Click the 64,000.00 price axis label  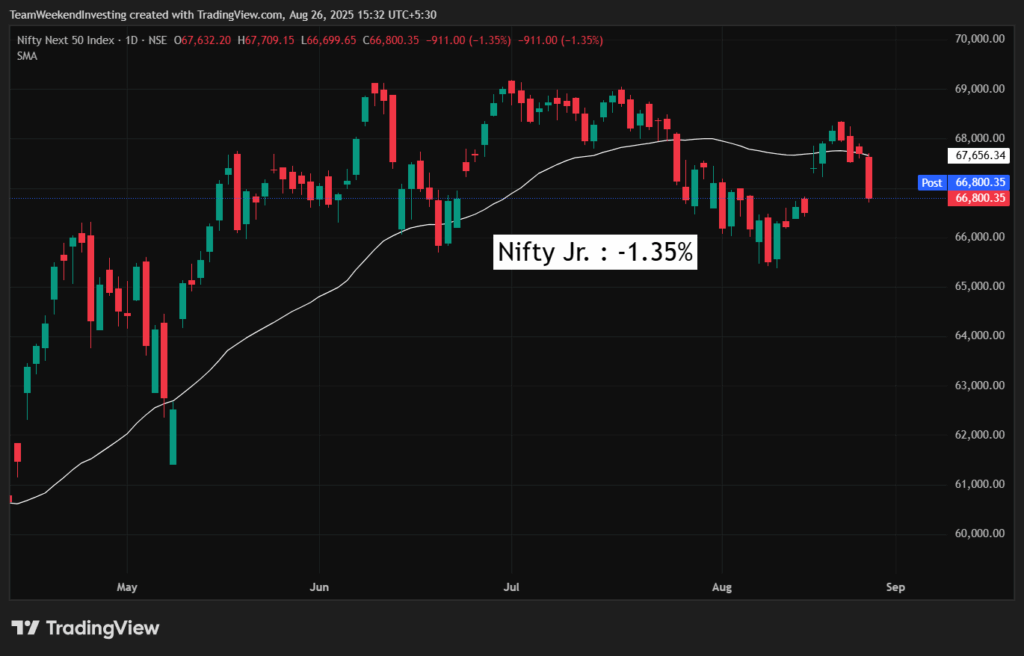[x=980, y=336]
